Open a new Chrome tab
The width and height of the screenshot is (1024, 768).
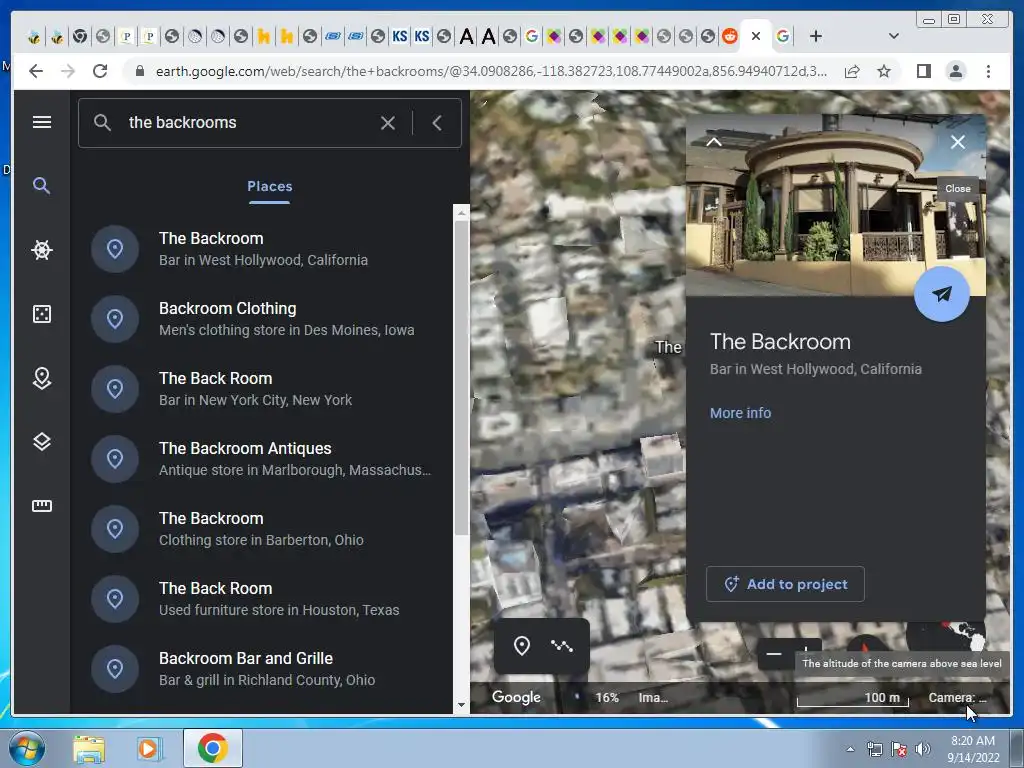[x=816, y=37]
